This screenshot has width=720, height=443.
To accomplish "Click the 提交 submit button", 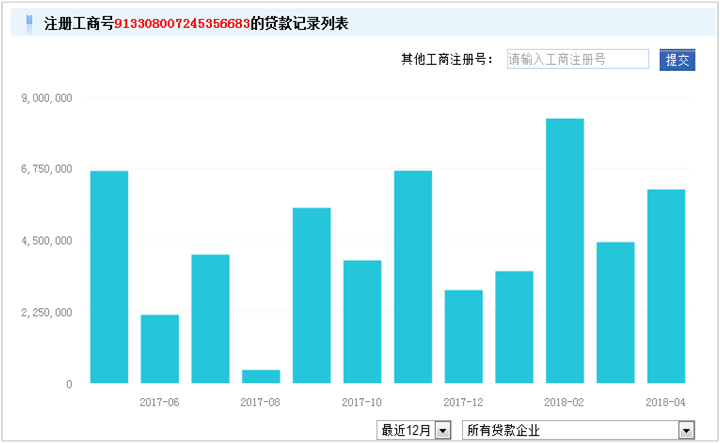I will pyautogui.click(x=677, y=60).
